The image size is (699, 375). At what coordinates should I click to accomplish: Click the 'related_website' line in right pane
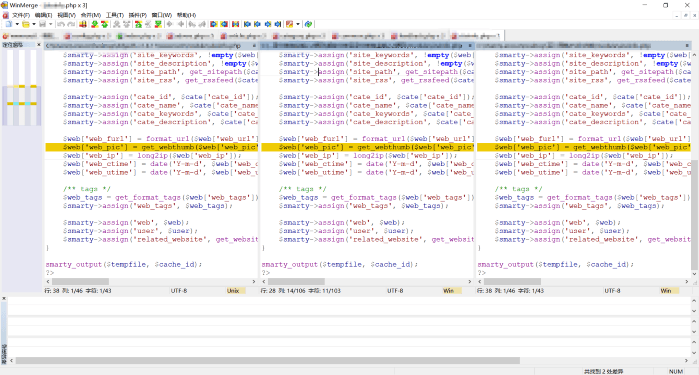[592, 239]
